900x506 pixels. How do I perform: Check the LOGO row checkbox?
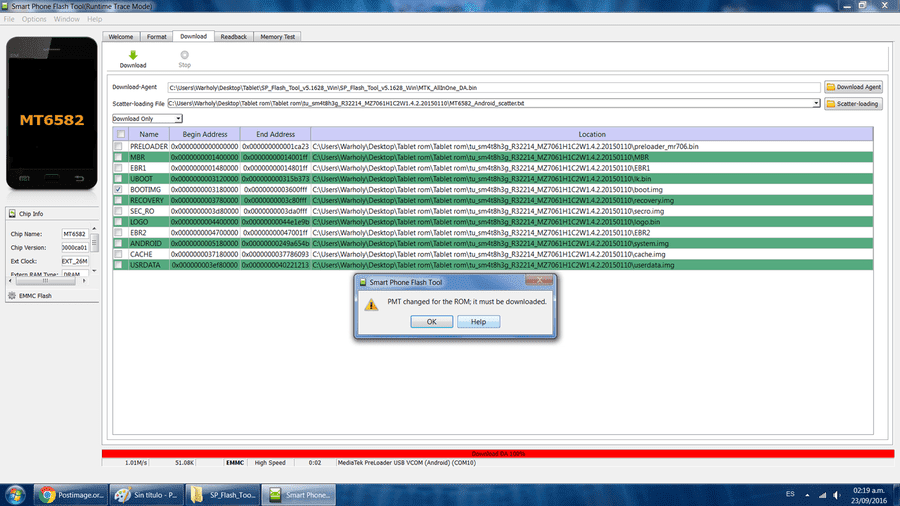pyautogui.click(x=118, y=222)
